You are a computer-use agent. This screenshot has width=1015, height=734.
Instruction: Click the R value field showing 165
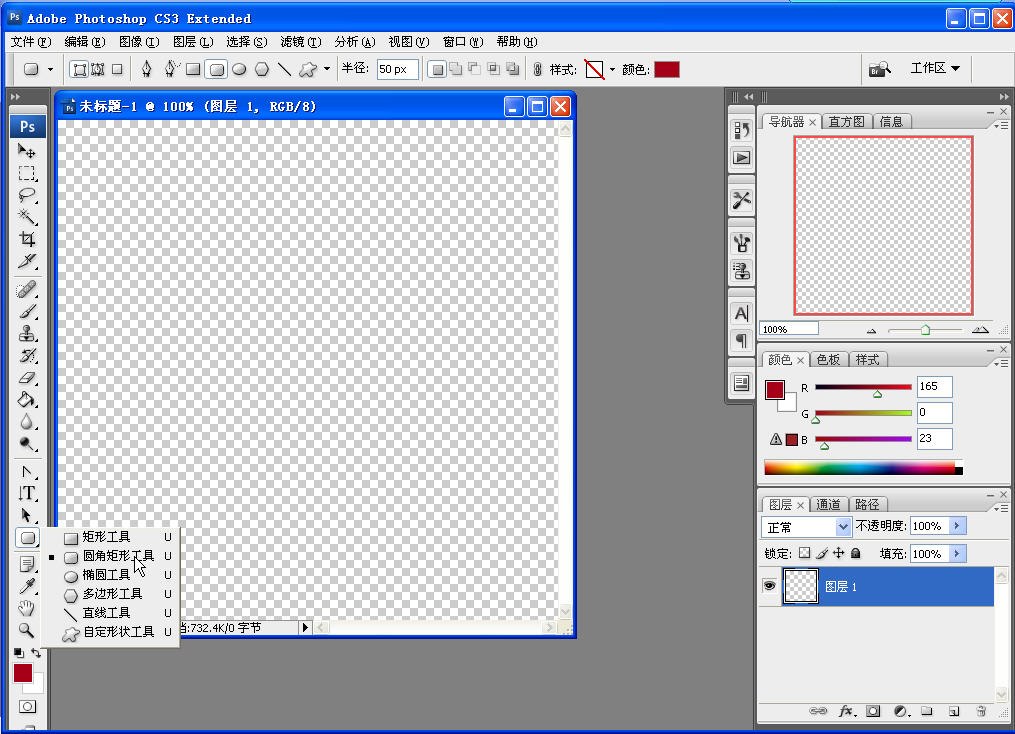pos(933,387)
